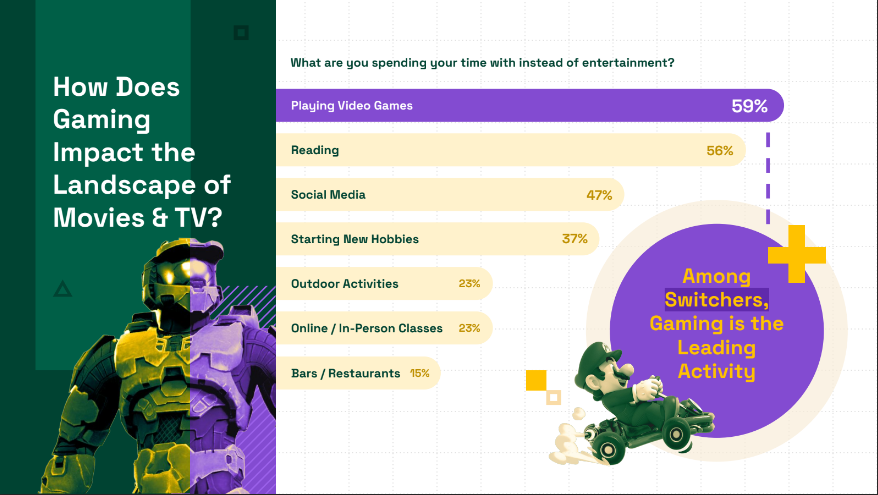Select the Starting New Hobbies bar
The height and width of the screenshot is (495, 878).
[437, 239]
